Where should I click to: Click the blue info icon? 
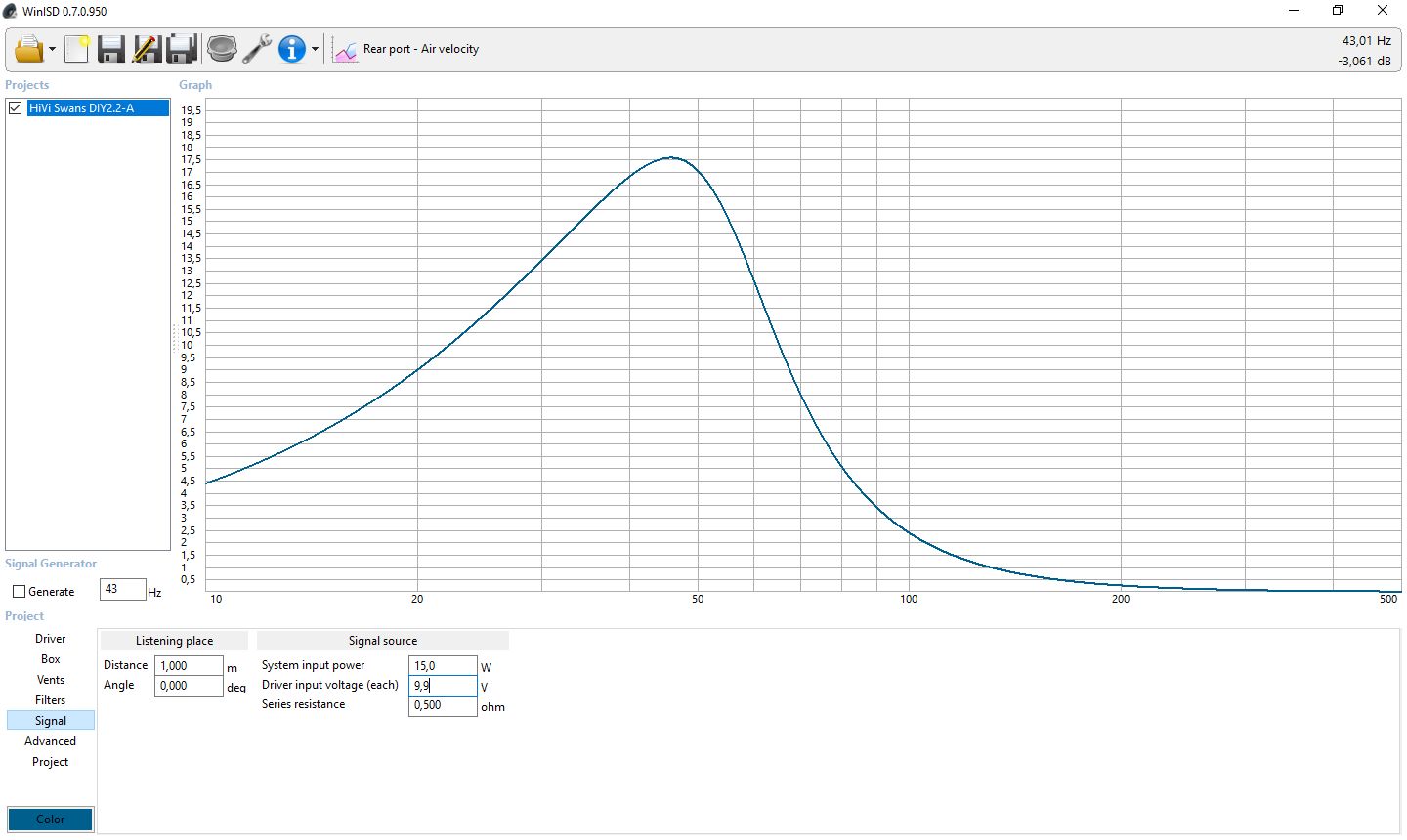click(x=291, y=49)
